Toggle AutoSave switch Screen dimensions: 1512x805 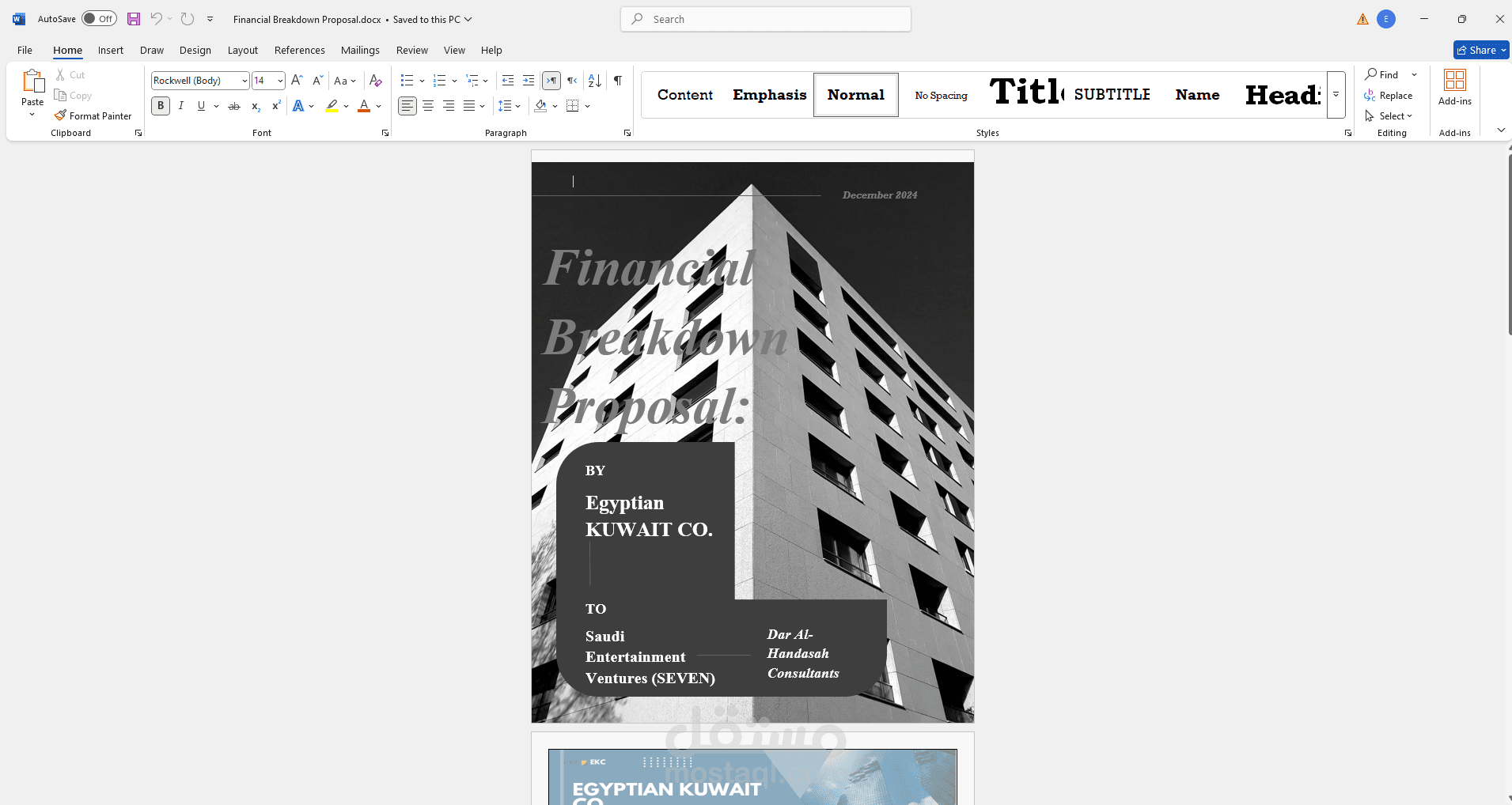pos(99,19)
